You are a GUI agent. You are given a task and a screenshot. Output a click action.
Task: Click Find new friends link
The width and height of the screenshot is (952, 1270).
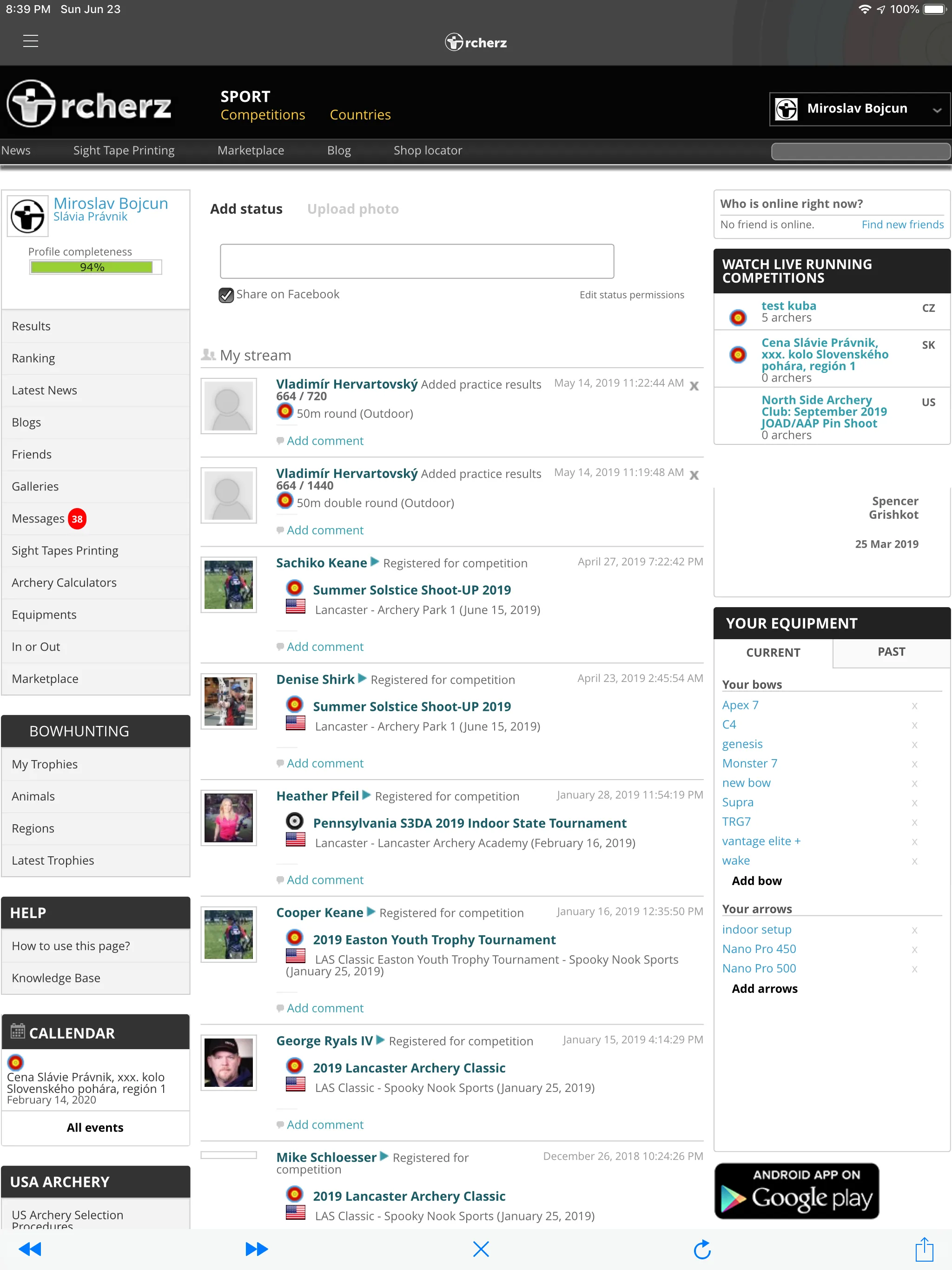pyautogui.click(x=902, y=224)
